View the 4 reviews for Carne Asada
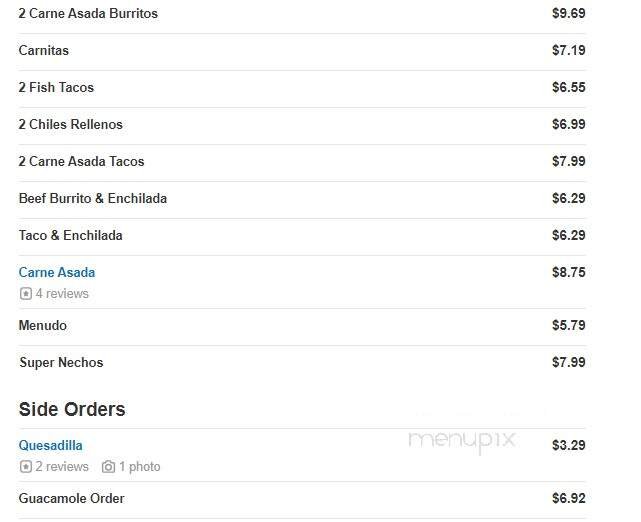 click(x=62, y=294)
